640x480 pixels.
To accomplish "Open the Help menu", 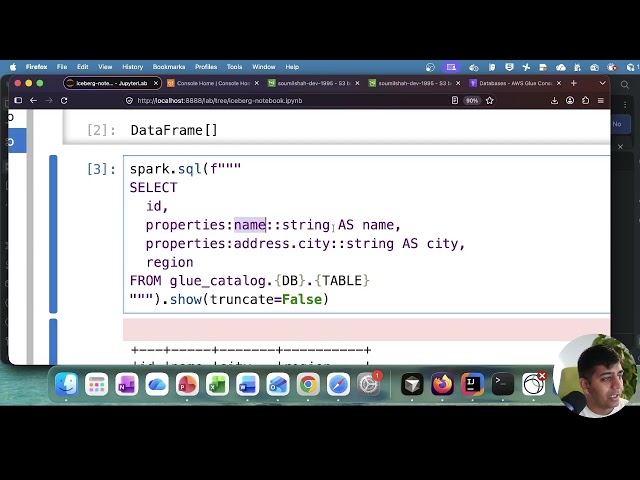I will [292, 67].
